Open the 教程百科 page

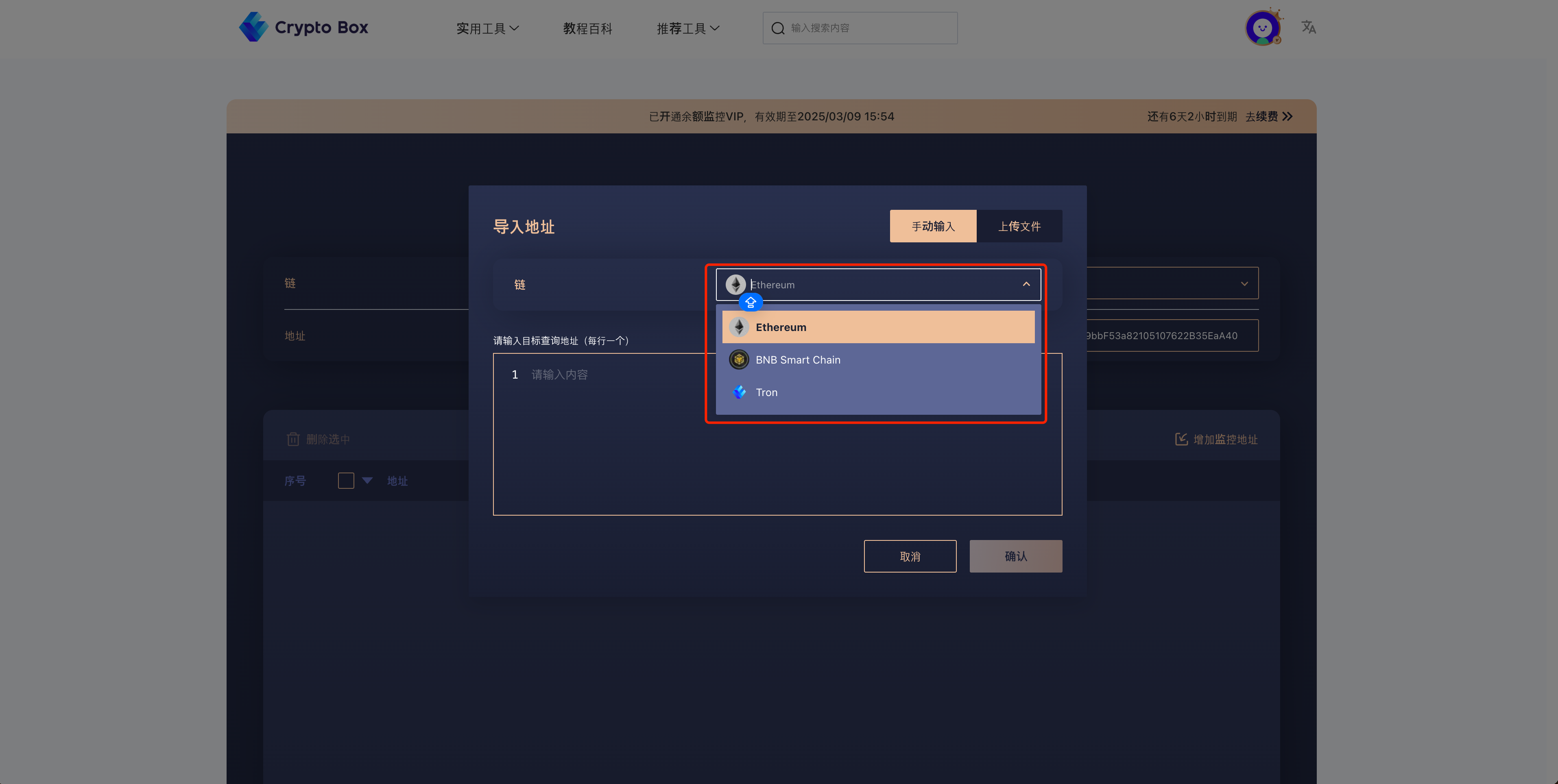click(x=587, y=28)
